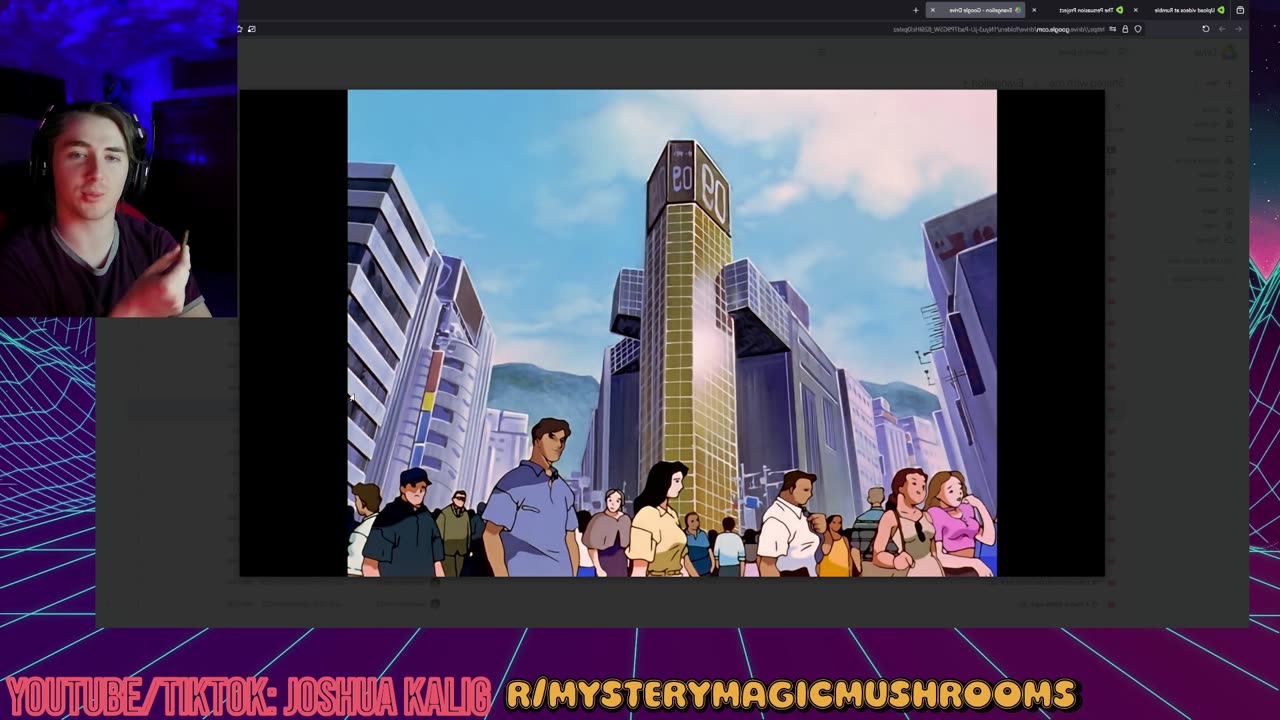Click the icon beside the bookmark star

pos(252,29)
